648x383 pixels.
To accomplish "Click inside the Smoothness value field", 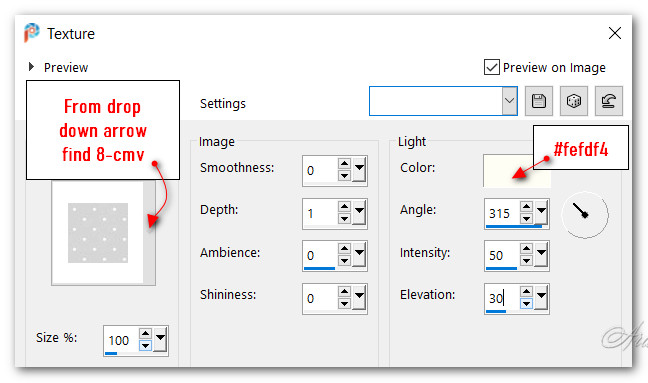I will (320, 170).
